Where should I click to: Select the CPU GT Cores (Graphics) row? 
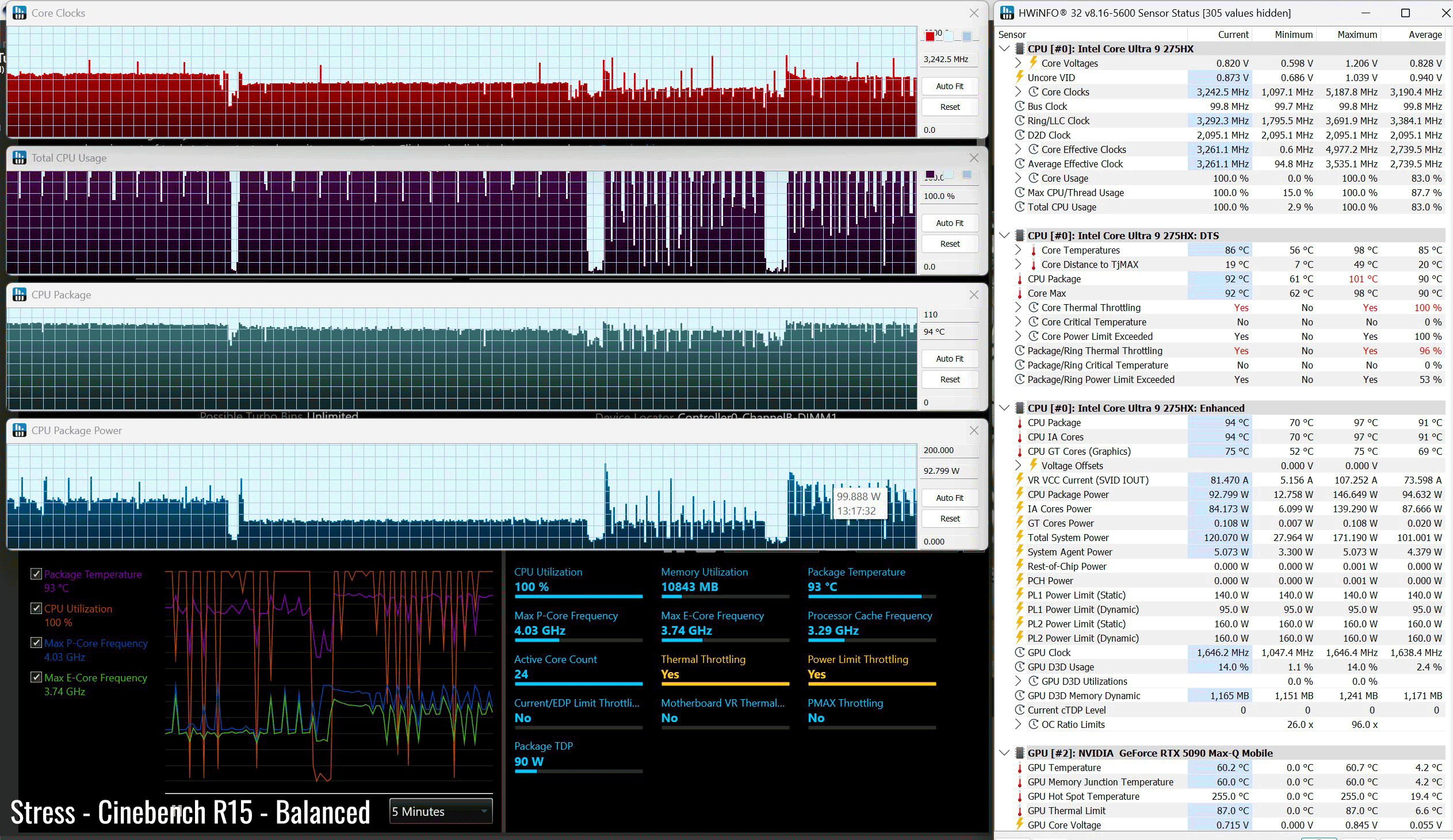(x=1228, y=451)
